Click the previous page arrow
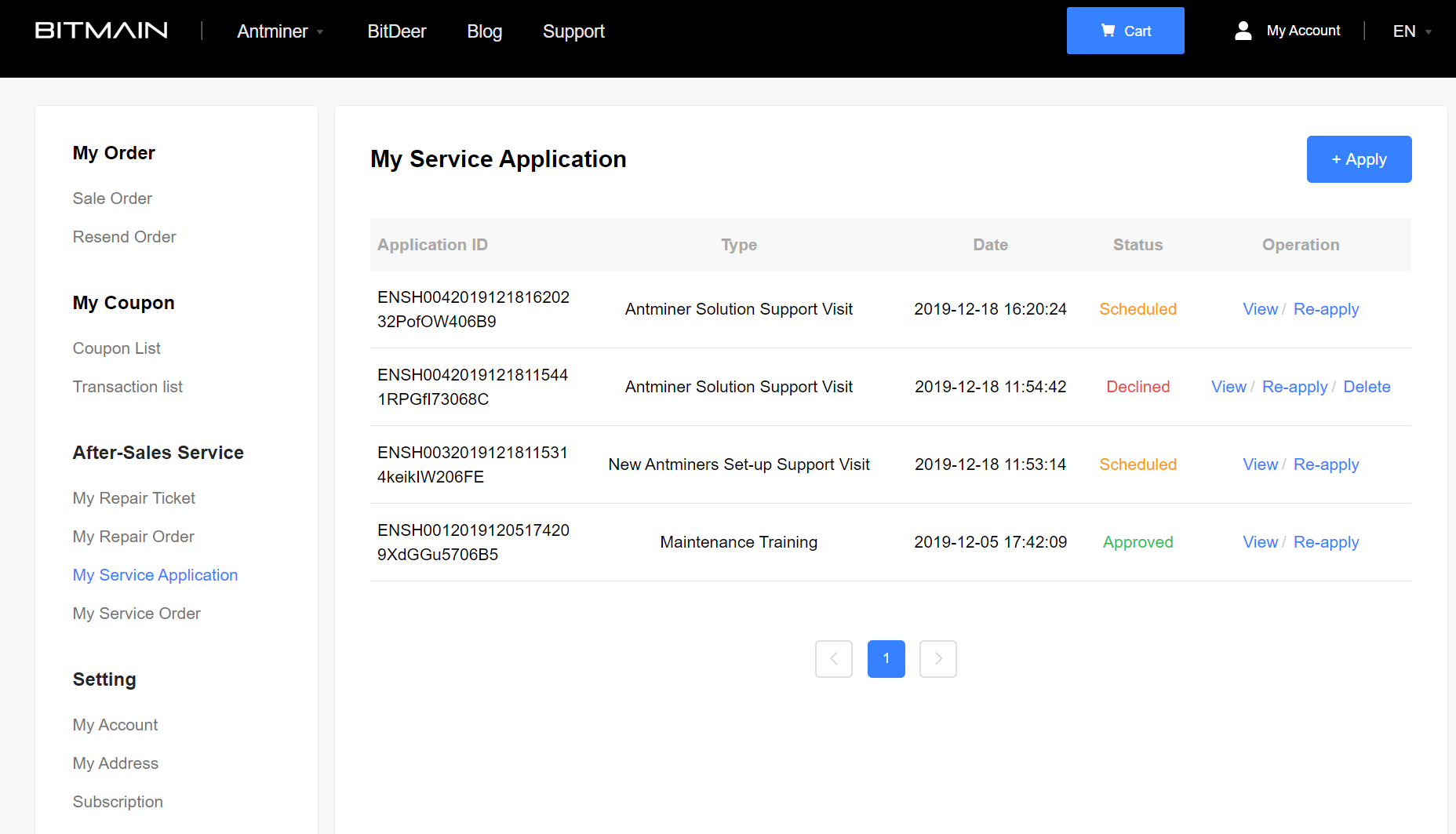This screenshot has height=834, width=1456. click(833, 659)
